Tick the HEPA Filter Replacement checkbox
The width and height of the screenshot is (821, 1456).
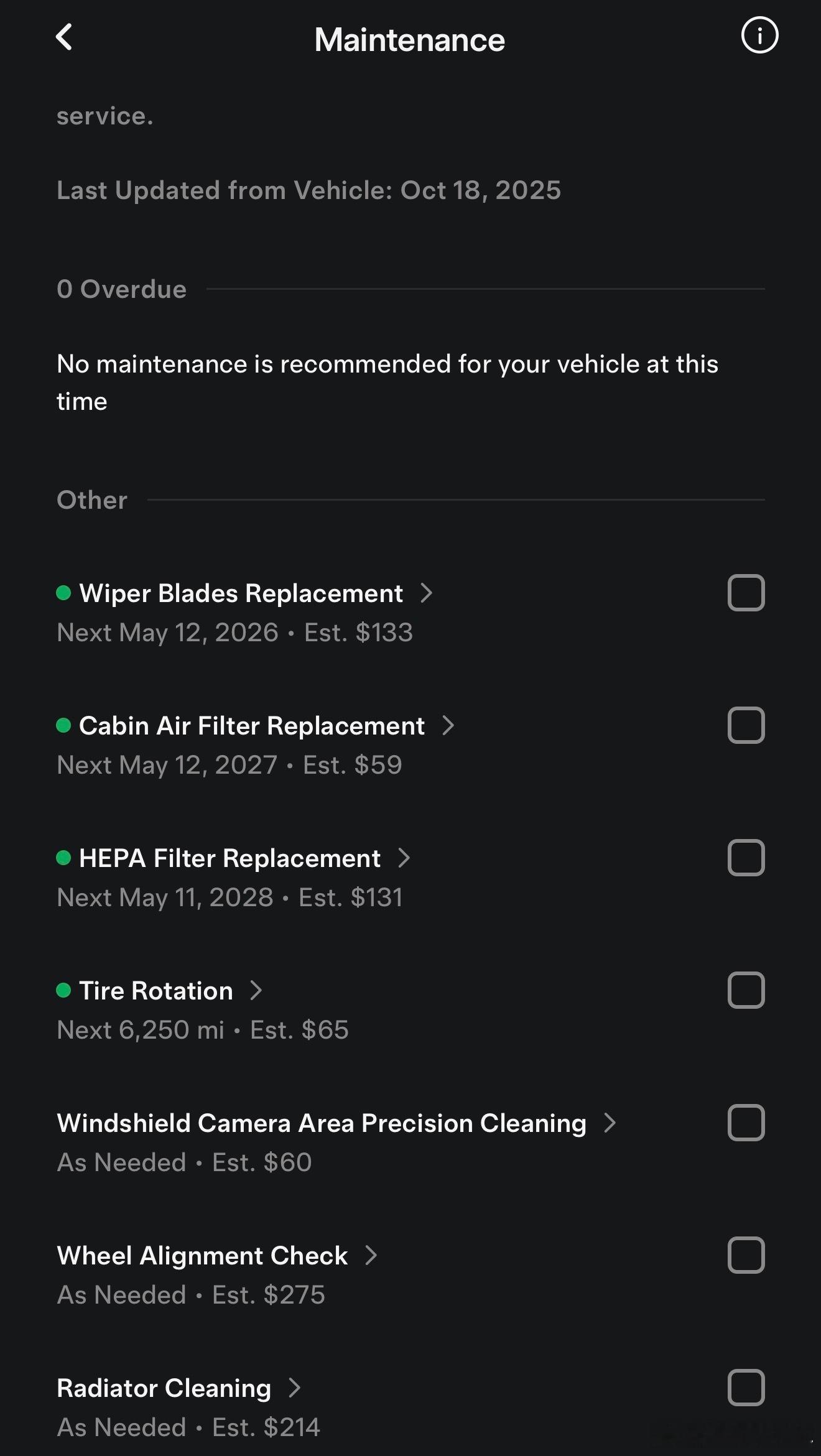click(746, 858)
